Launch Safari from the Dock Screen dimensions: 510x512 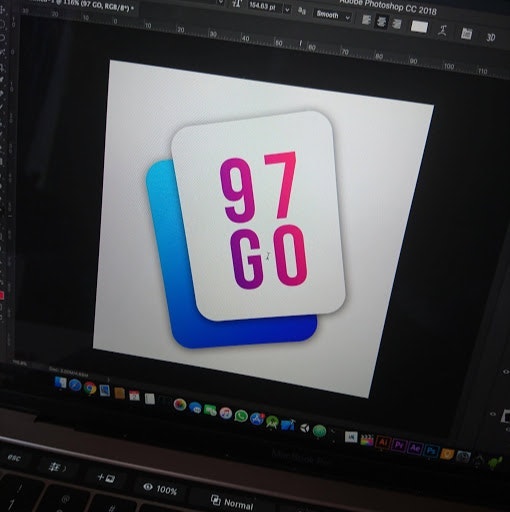coord(75,386)
